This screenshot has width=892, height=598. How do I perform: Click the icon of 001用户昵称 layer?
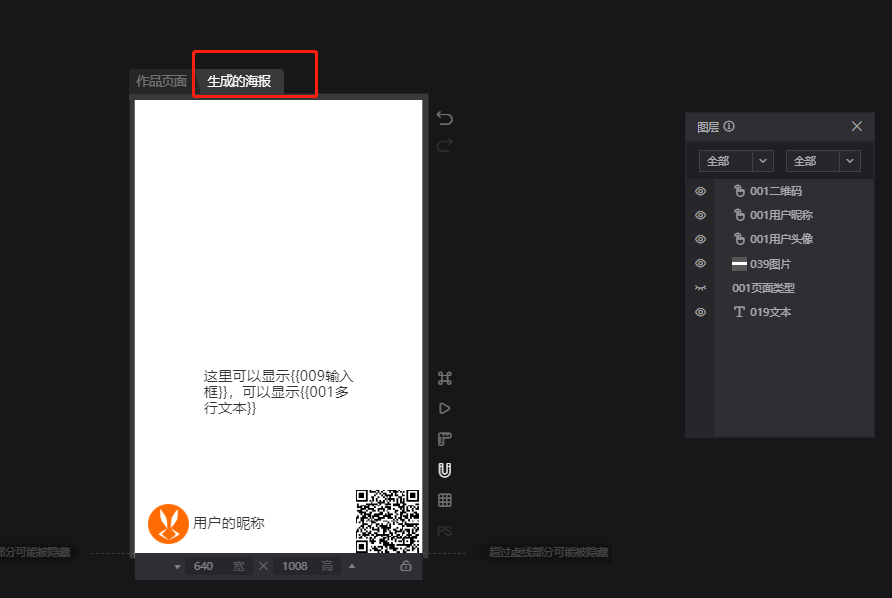(x=739, y=215)
